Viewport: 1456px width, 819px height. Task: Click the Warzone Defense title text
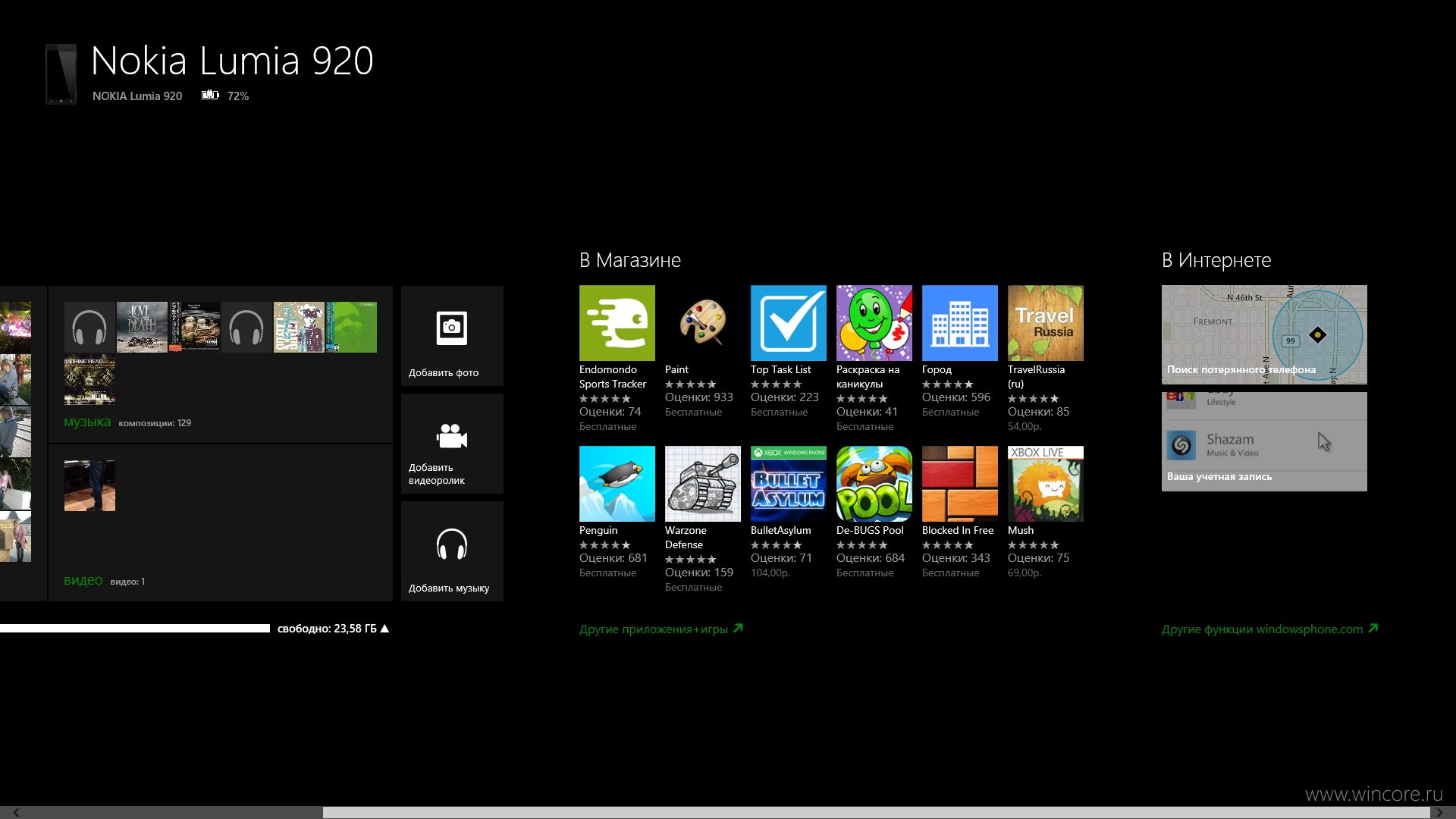686,537
